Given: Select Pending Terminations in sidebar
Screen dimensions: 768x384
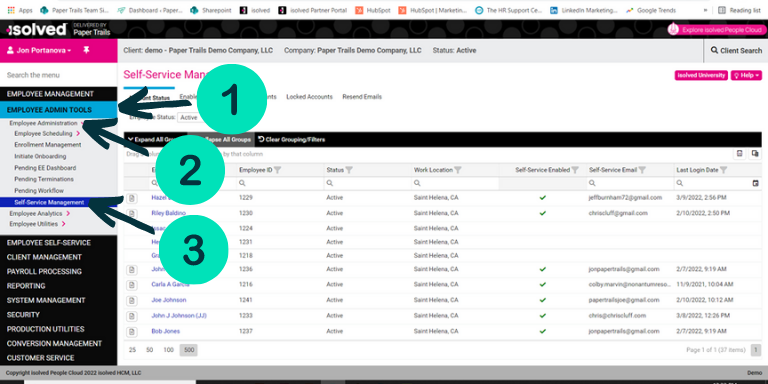Looking at the screenshot, I should tap(44, 179).
